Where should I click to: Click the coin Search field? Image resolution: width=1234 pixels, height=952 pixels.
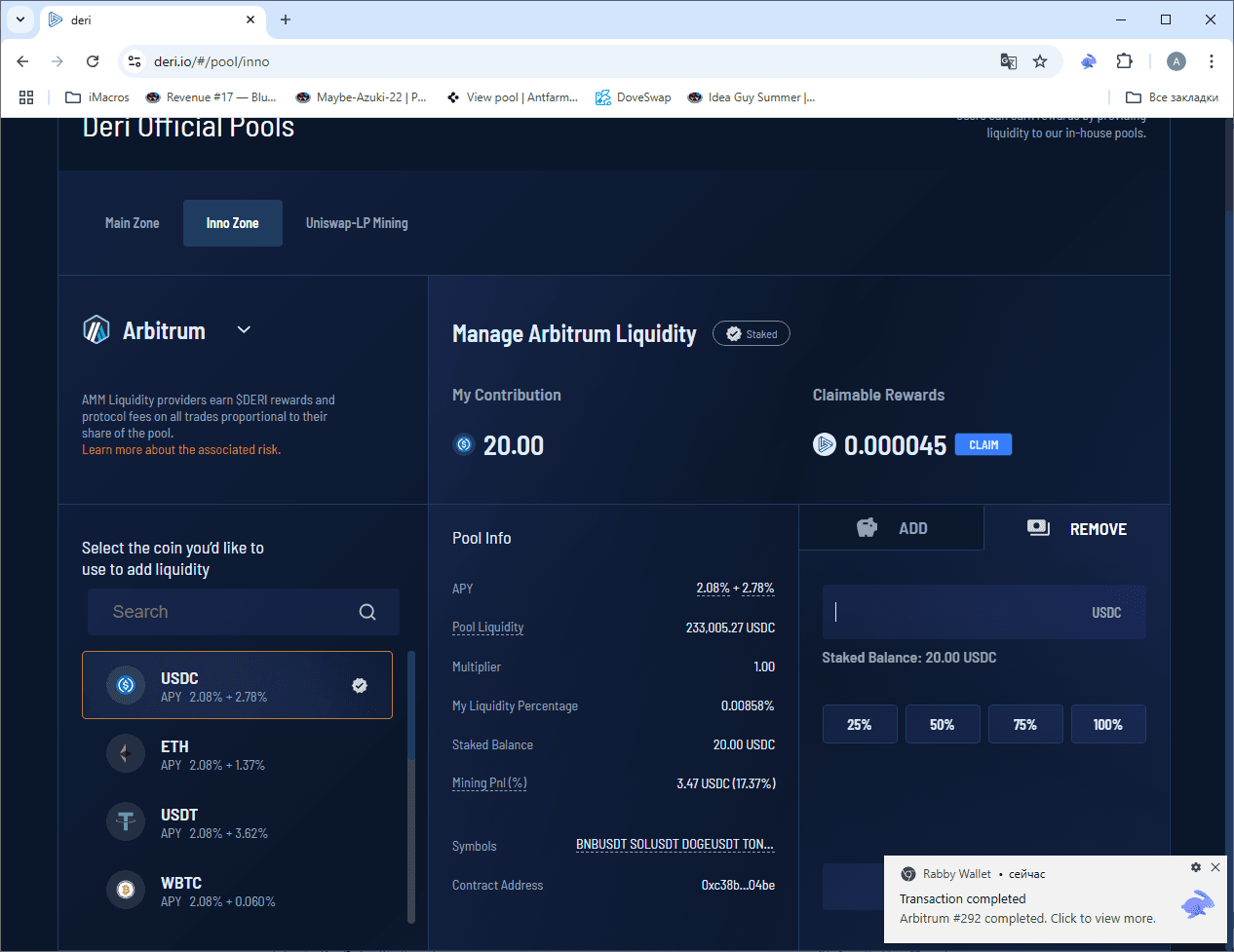click(x=244, y=612)
